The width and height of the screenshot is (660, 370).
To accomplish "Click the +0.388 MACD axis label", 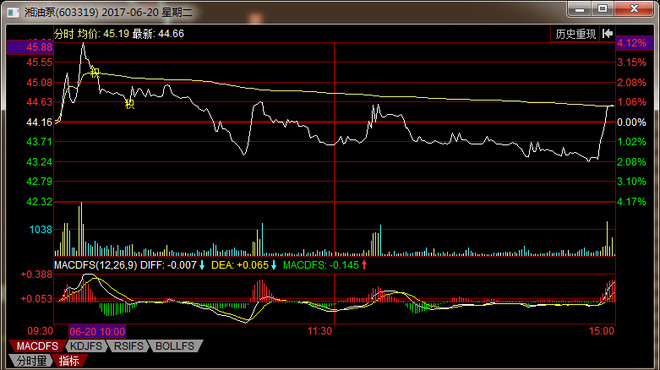I will (37, 274).
